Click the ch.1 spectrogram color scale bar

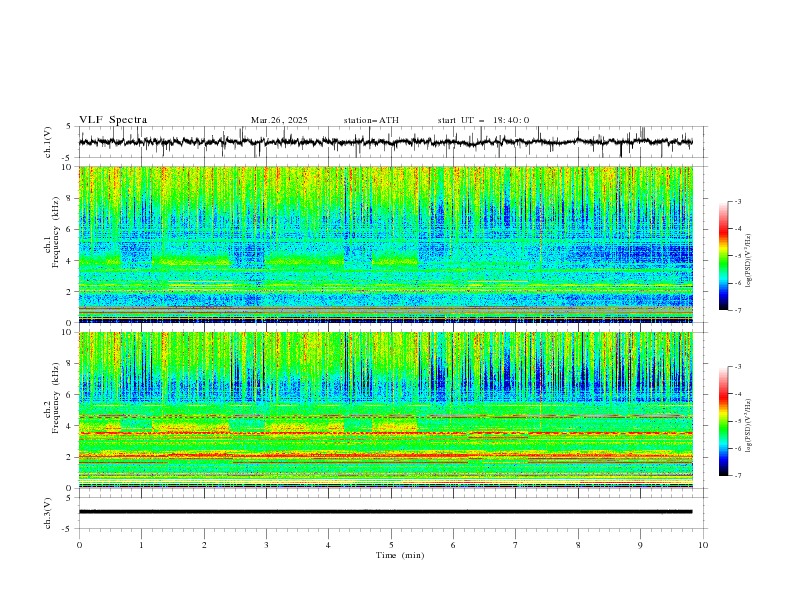tap(723, 256)
